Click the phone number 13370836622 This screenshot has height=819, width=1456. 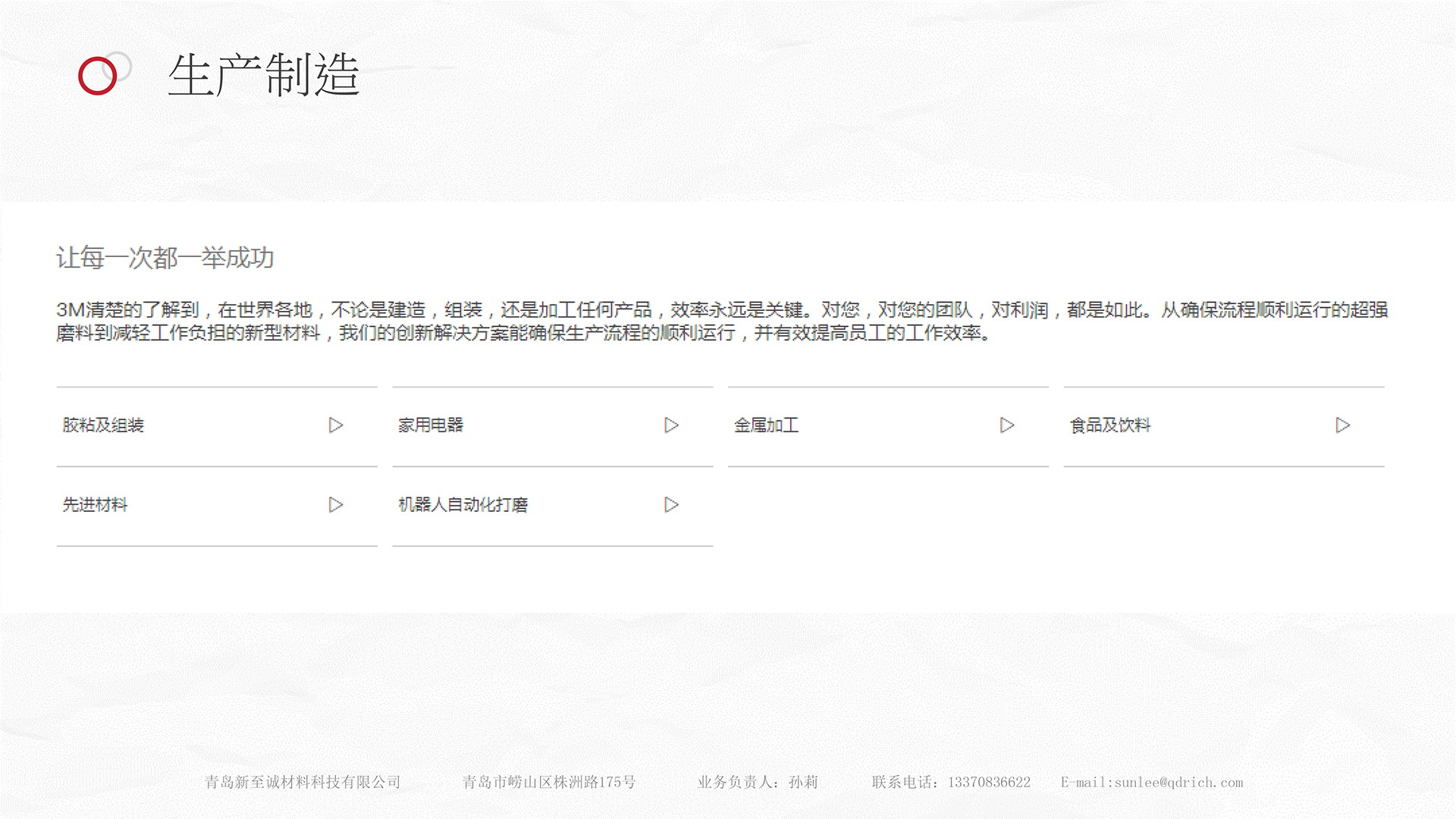click(989, 783)
